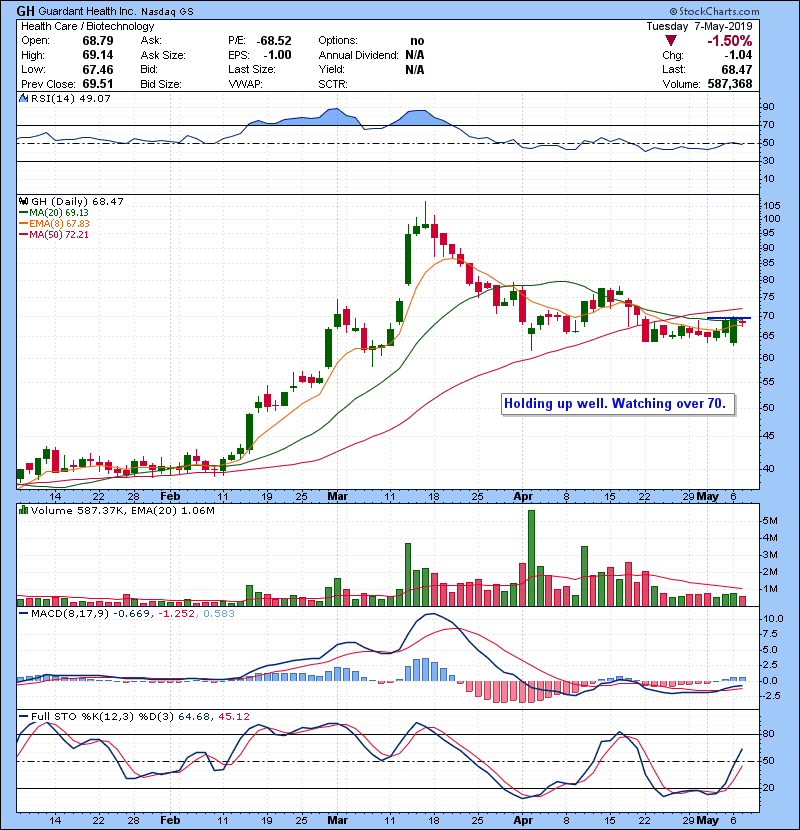Select the Prev Close value 69.51
Screen dimensions: 800x830
98,84
